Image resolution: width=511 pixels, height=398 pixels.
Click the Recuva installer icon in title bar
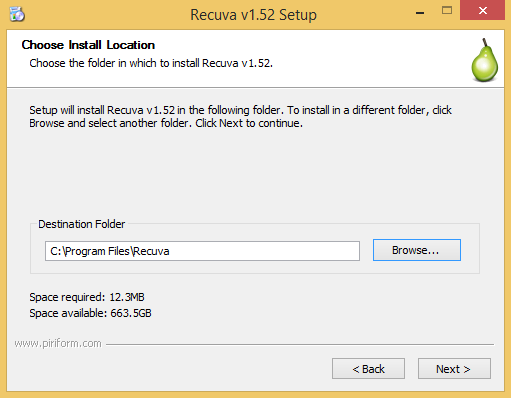tap(17, 14)
